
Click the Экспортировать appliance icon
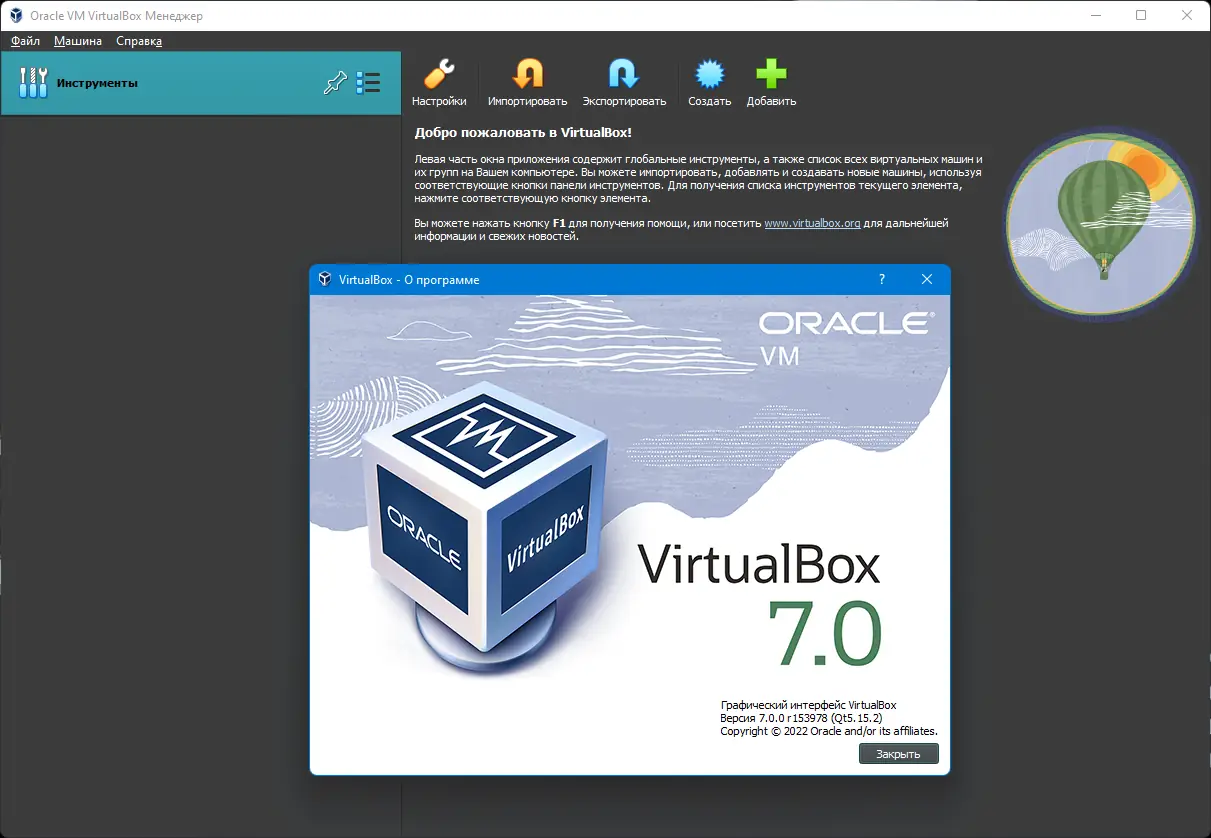coord(624,82)
